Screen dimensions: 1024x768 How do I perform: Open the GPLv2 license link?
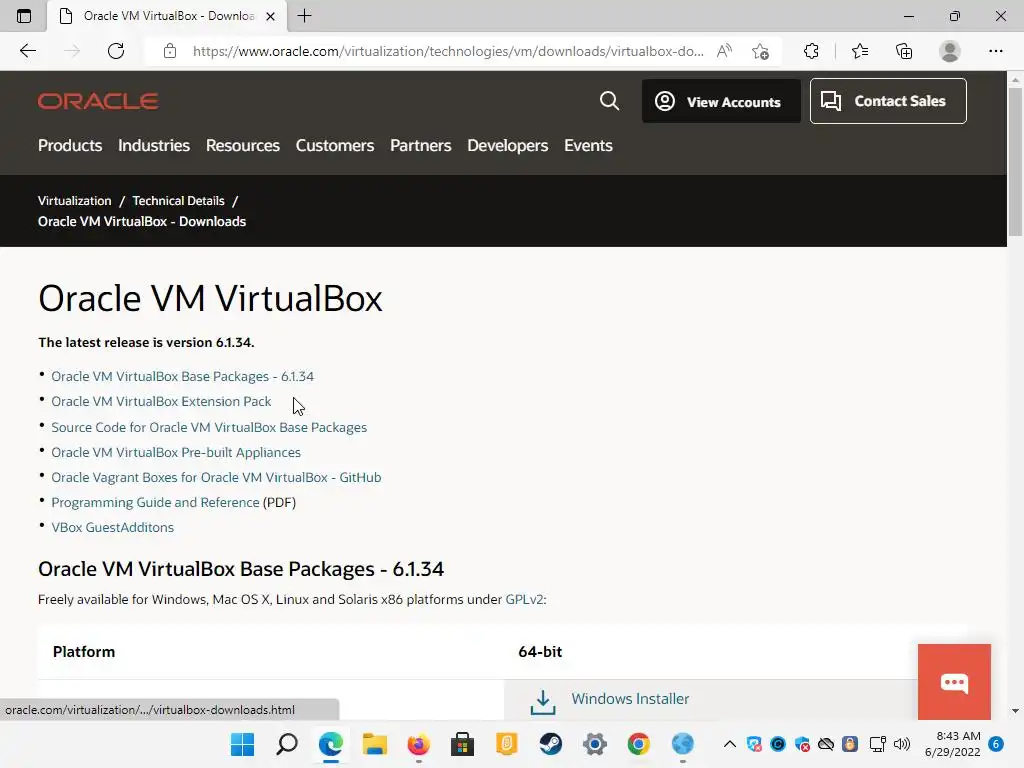524,600
